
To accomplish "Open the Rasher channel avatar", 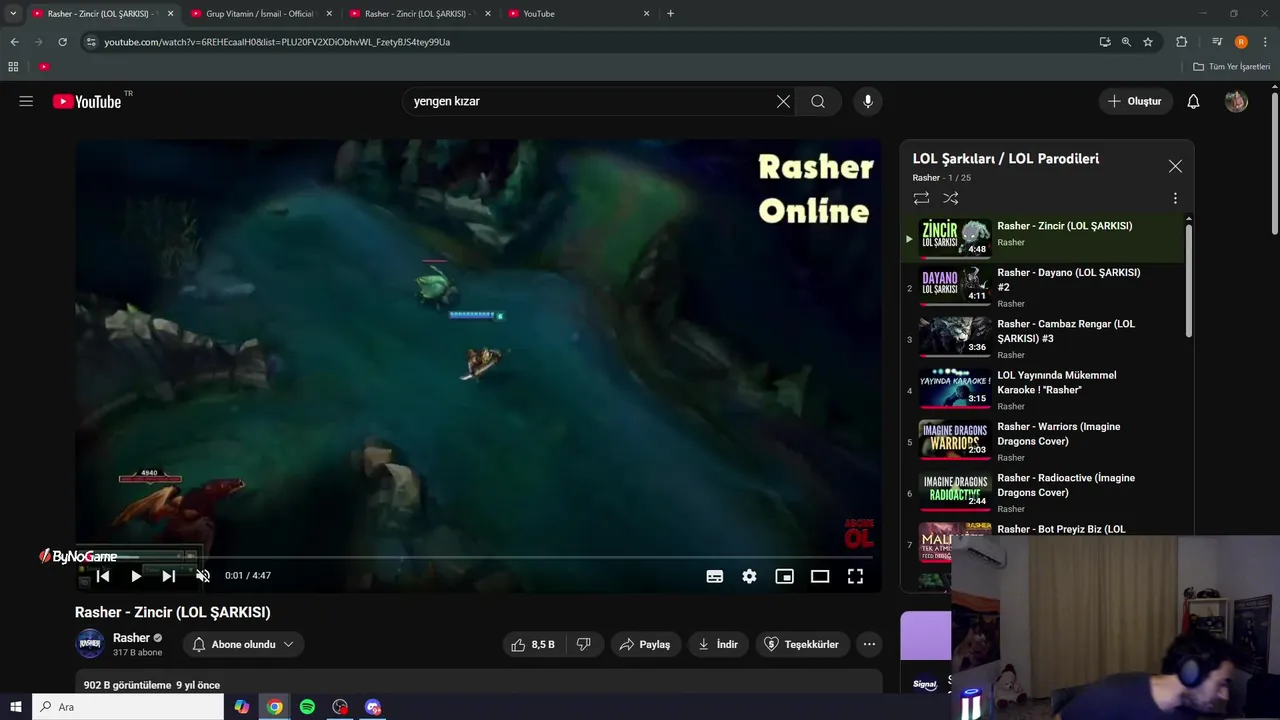I will click(90, 644).
